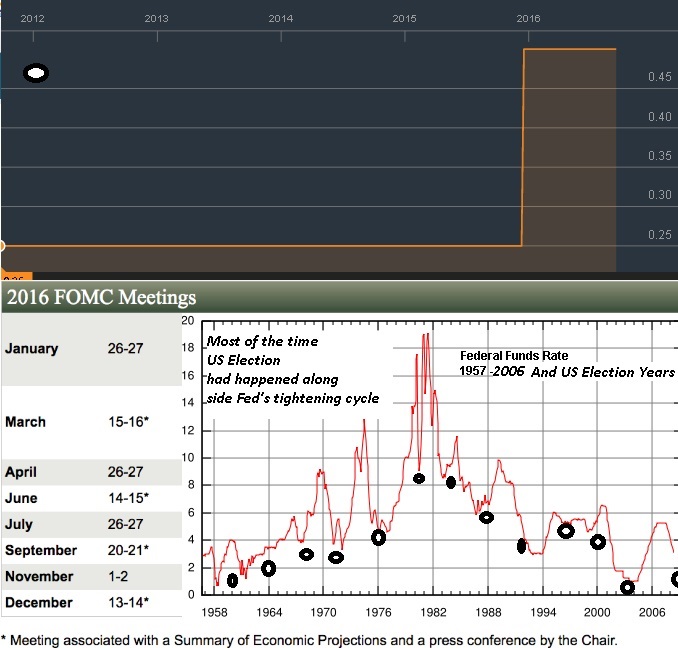Image resolution: width=678 pixels, height=648 pixels.
Task: Select the 2016 year label on the top axis
Action: click(x=528, y=18)
